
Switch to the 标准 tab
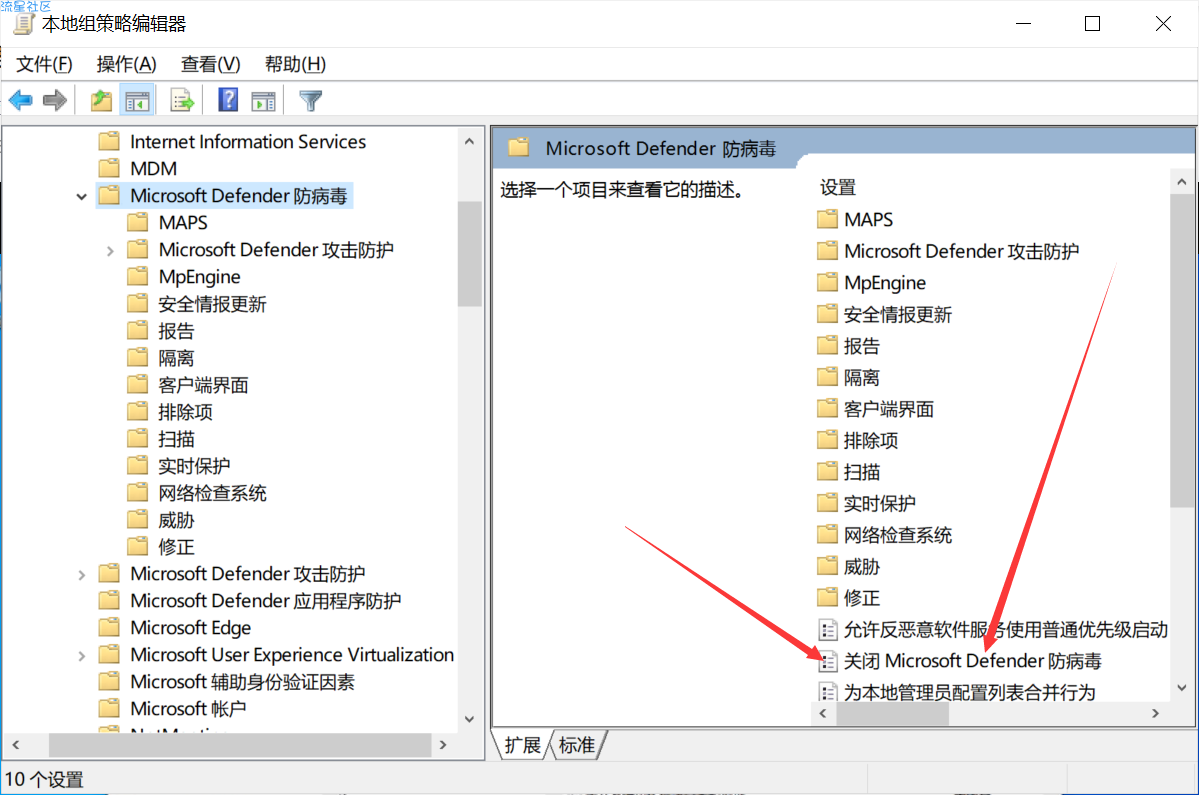point(577,745)
